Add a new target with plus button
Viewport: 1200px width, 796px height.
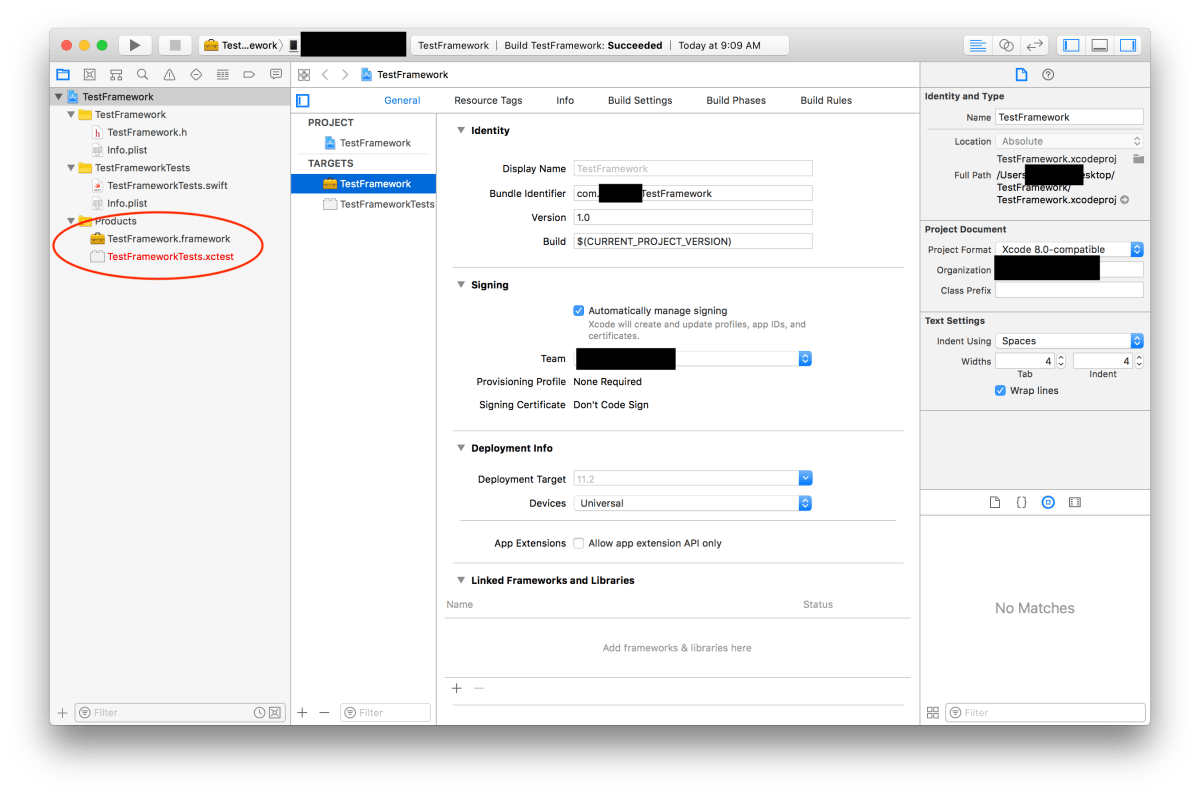pyautogui.click(x=302, y=712)
